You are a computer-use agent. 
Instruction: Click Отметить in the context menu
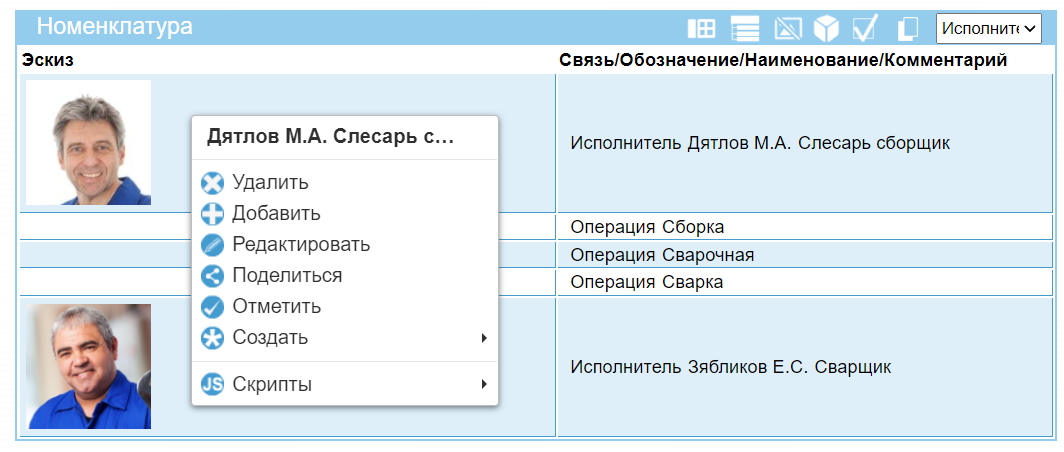276,307
